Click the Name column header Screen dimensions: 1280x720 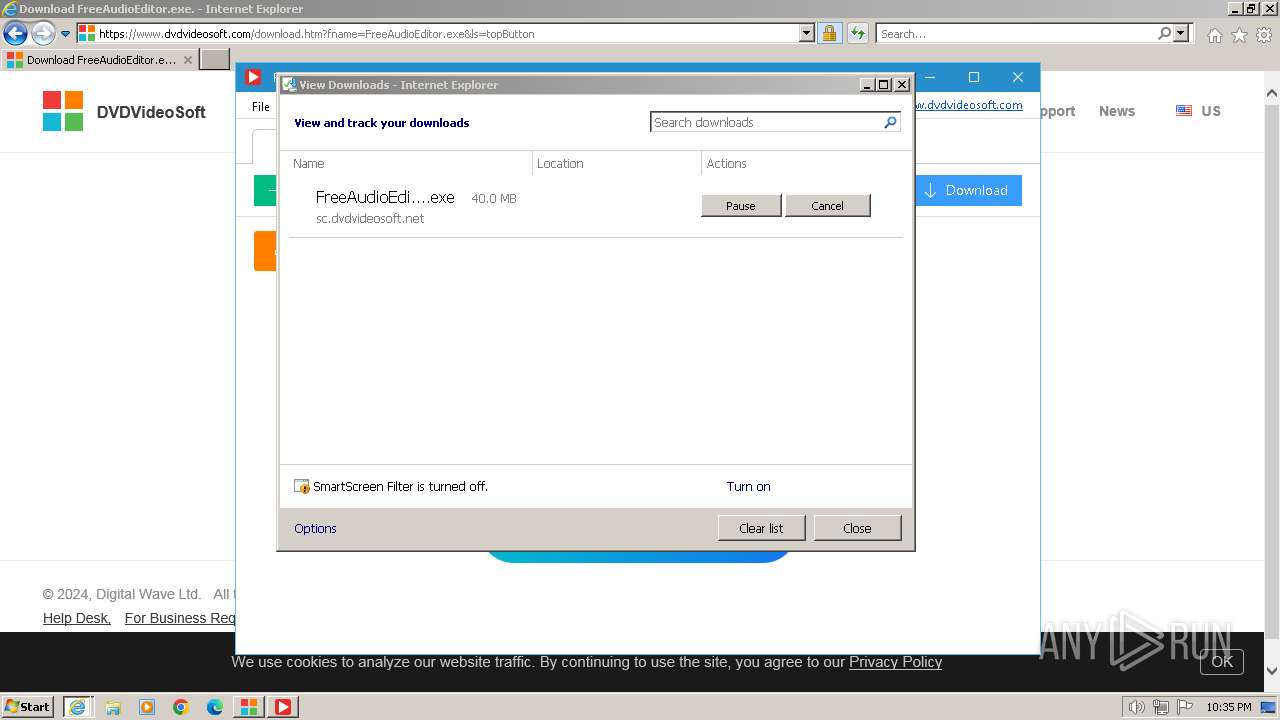[410, 163]
